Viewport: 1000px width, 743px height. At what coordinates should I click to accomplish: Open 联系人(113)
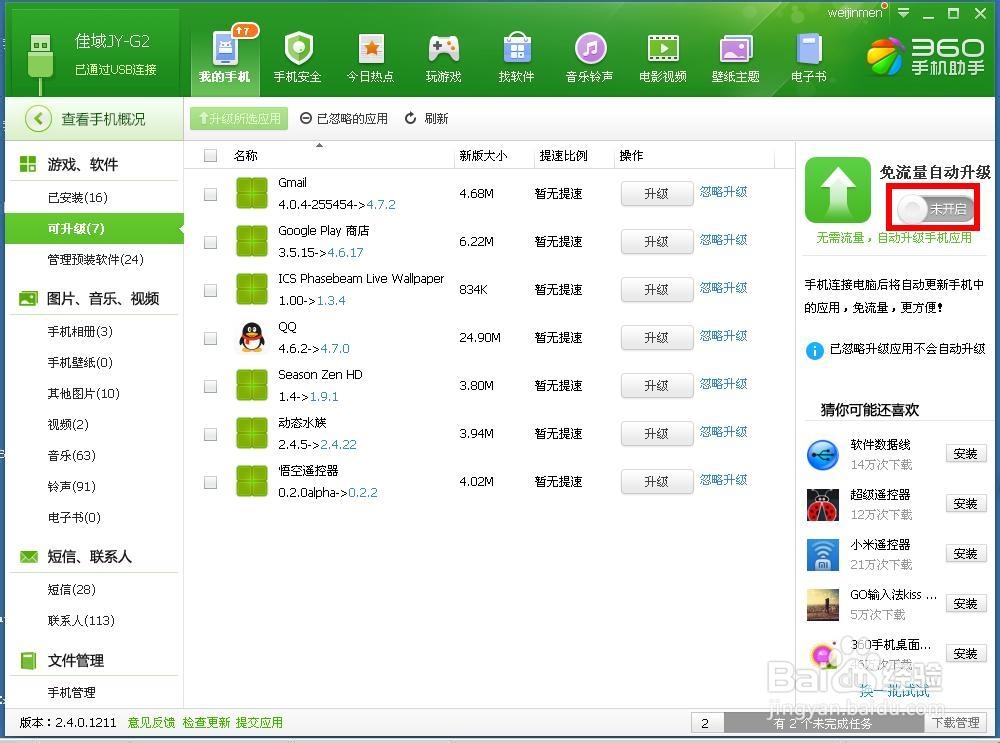81,621
